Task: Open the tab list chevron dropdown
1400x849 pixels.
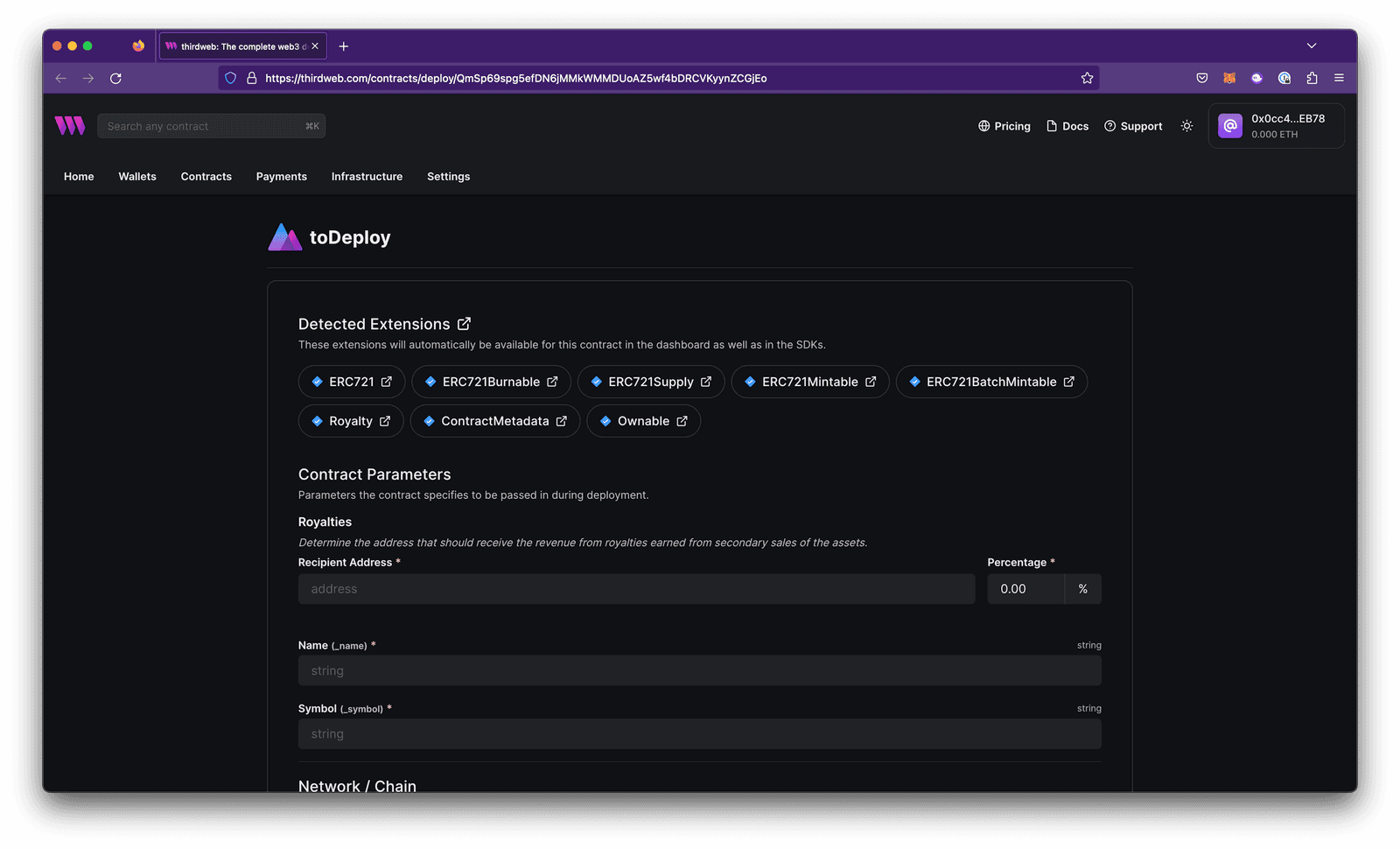Action: click(x=1311, y=46)
